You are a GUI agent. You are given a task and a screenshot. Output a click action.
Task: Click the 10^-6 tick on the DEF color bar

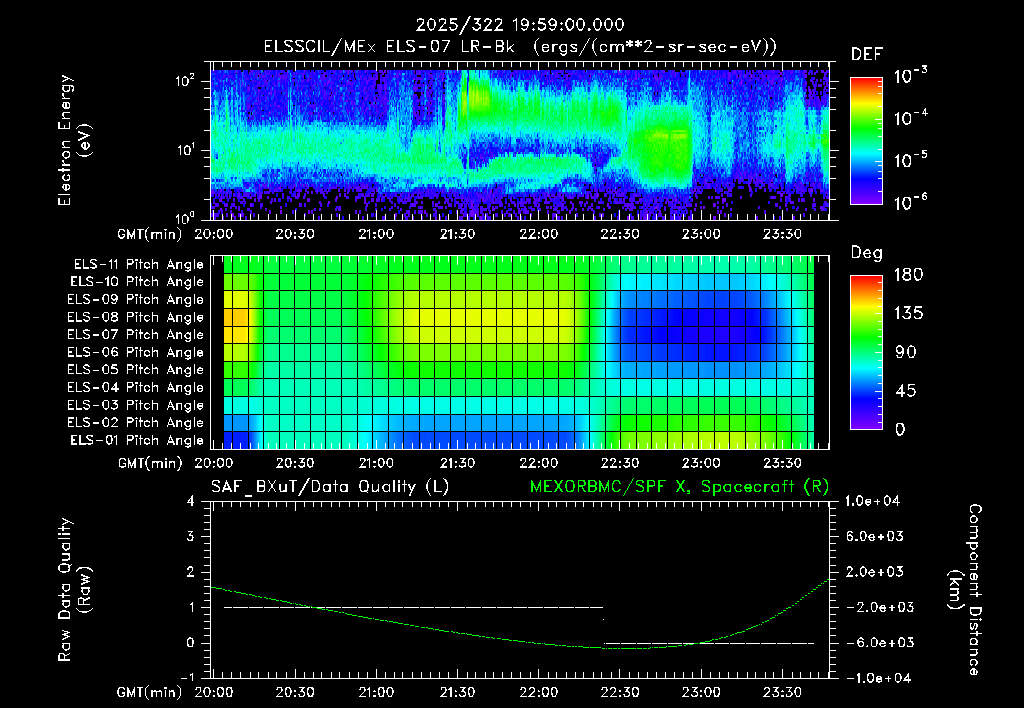tap(910, 202)
